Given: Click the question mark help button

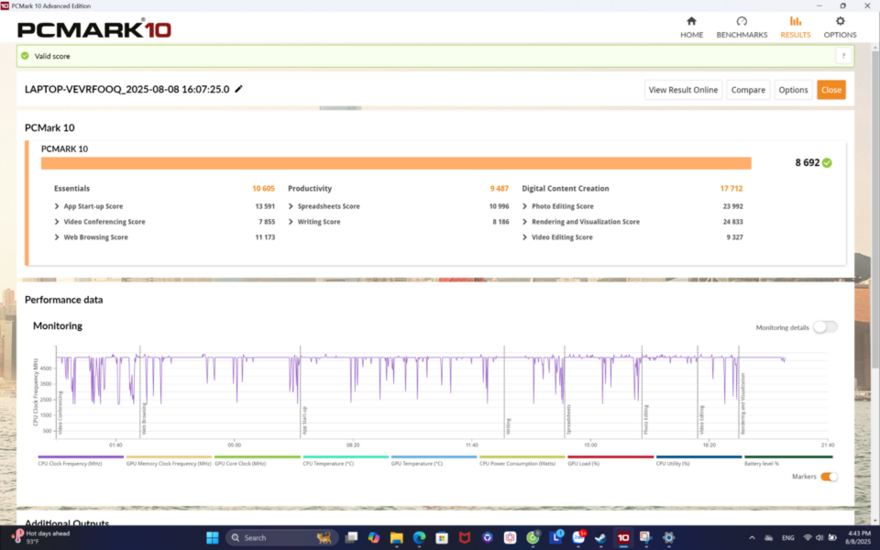Looking at the screenshot, I should pyautogui.click(x=843, y=56).
